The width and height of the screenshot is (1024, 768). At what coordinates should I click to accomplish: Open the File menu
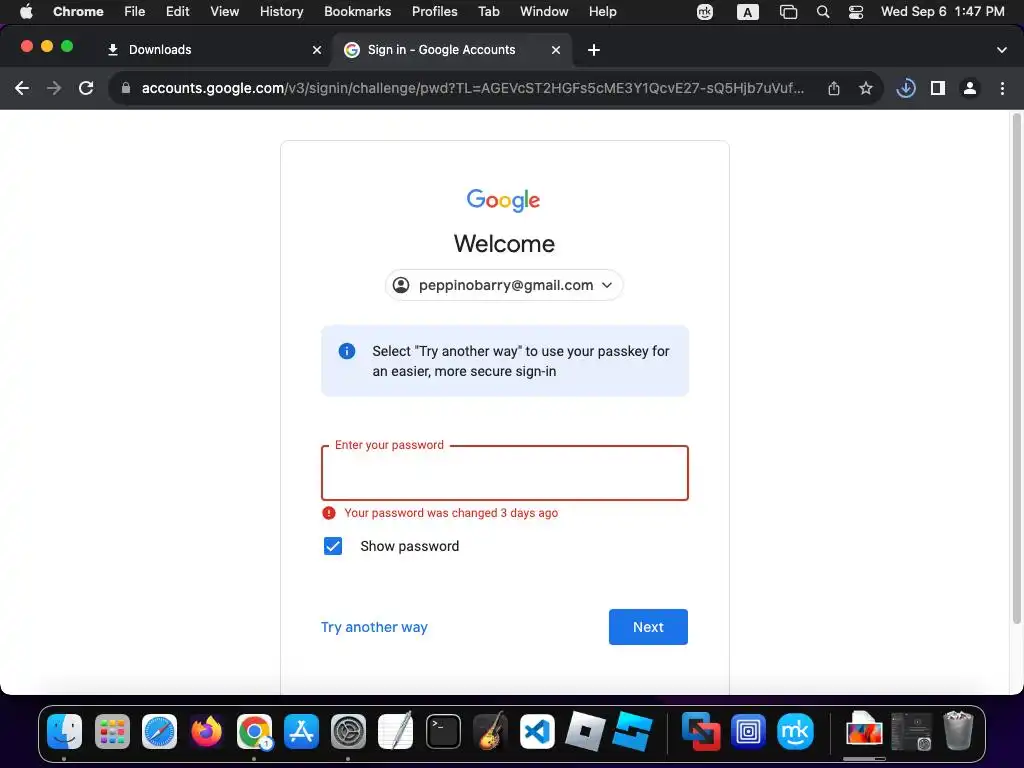coord(135,11)
